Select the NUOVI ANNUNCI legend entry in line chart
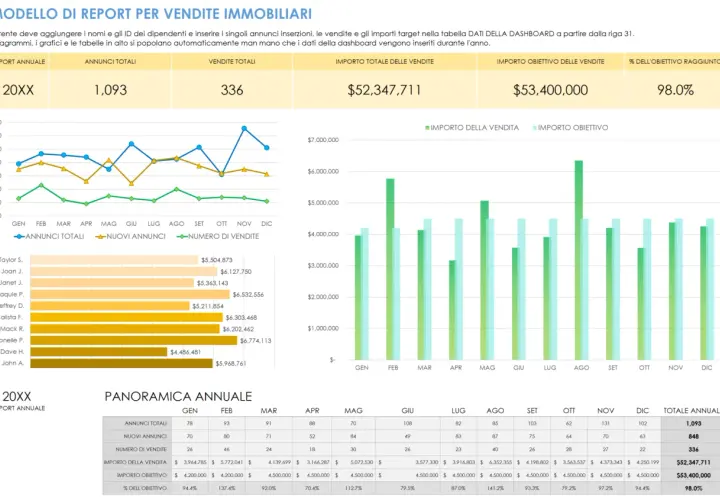This screenshot has width=720, height=500. click(130, 236)
